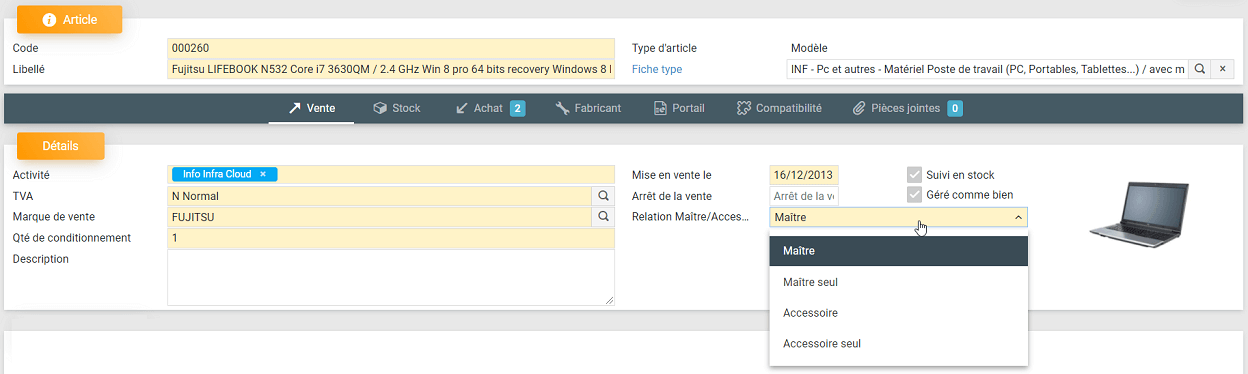
Task: Search the Fiche type with magnifier icon
Action: 1199,69
